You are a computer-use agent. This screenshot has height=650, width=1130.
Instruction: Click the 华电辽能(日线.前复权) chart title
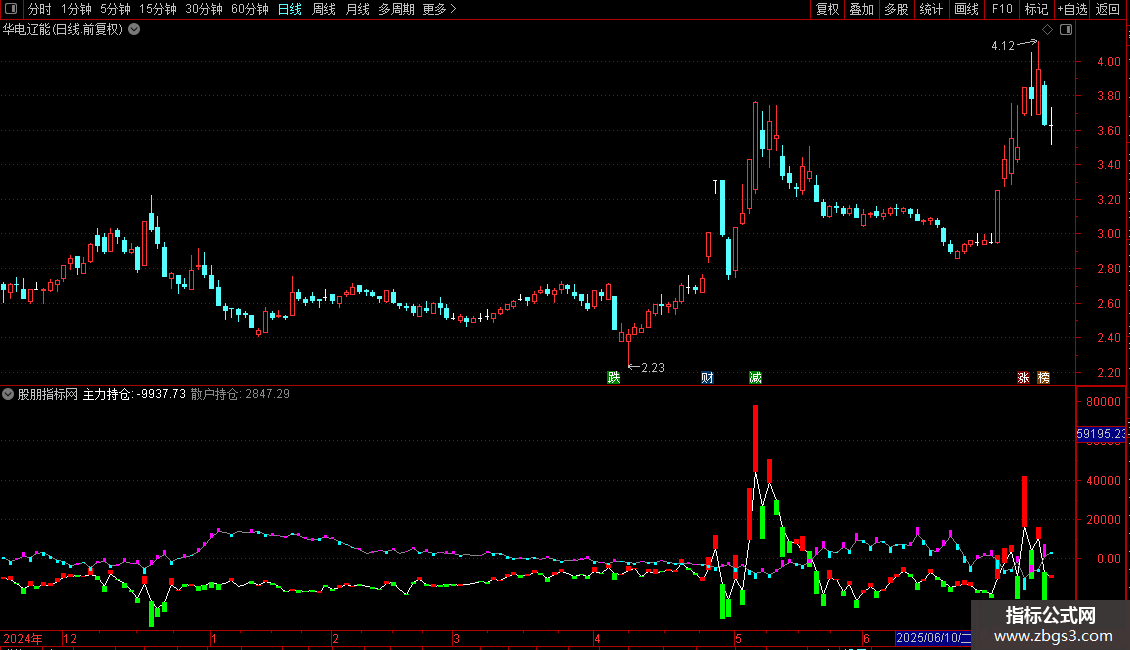[63, 30]
